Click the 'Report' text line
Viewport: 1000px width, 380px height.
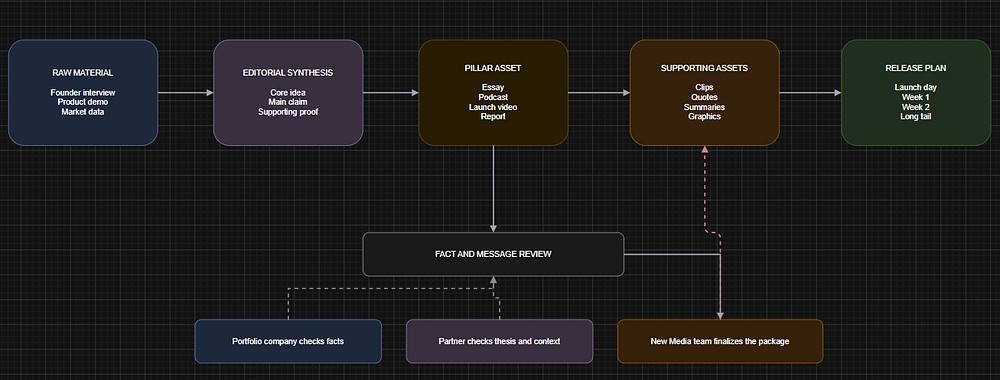493,117
